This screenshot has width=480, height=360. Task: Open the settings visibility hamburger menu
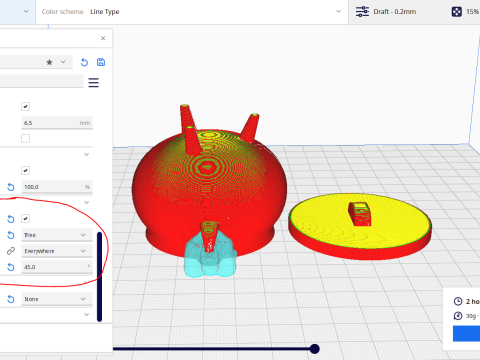pos(94,82)
